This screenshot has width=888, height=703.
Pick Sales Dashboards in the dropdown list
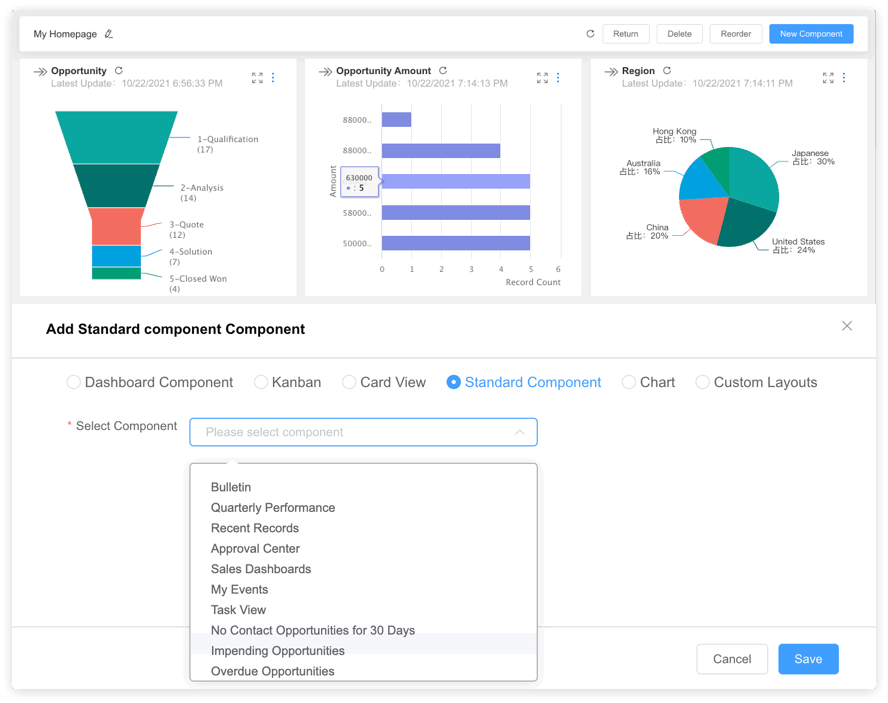(260, 569)
